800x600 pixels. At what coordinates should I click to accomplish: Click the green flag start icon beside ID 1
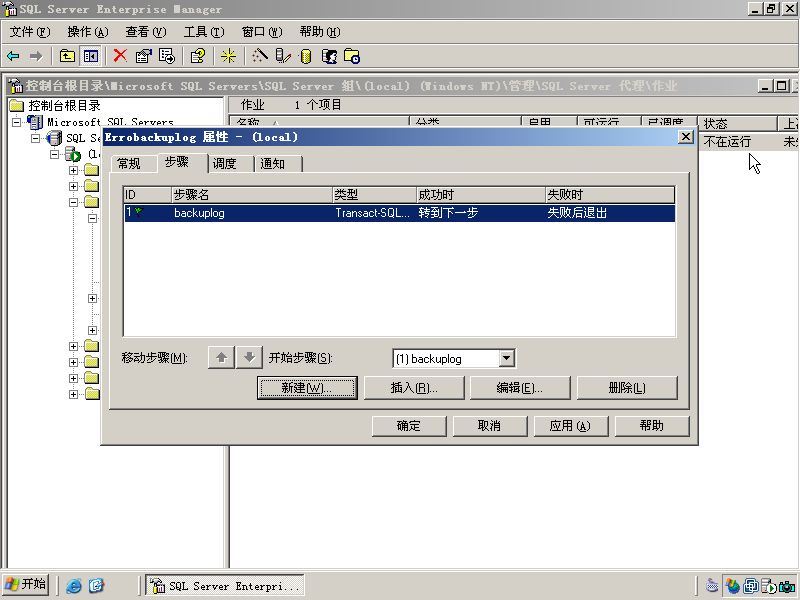tap(138, 212)
